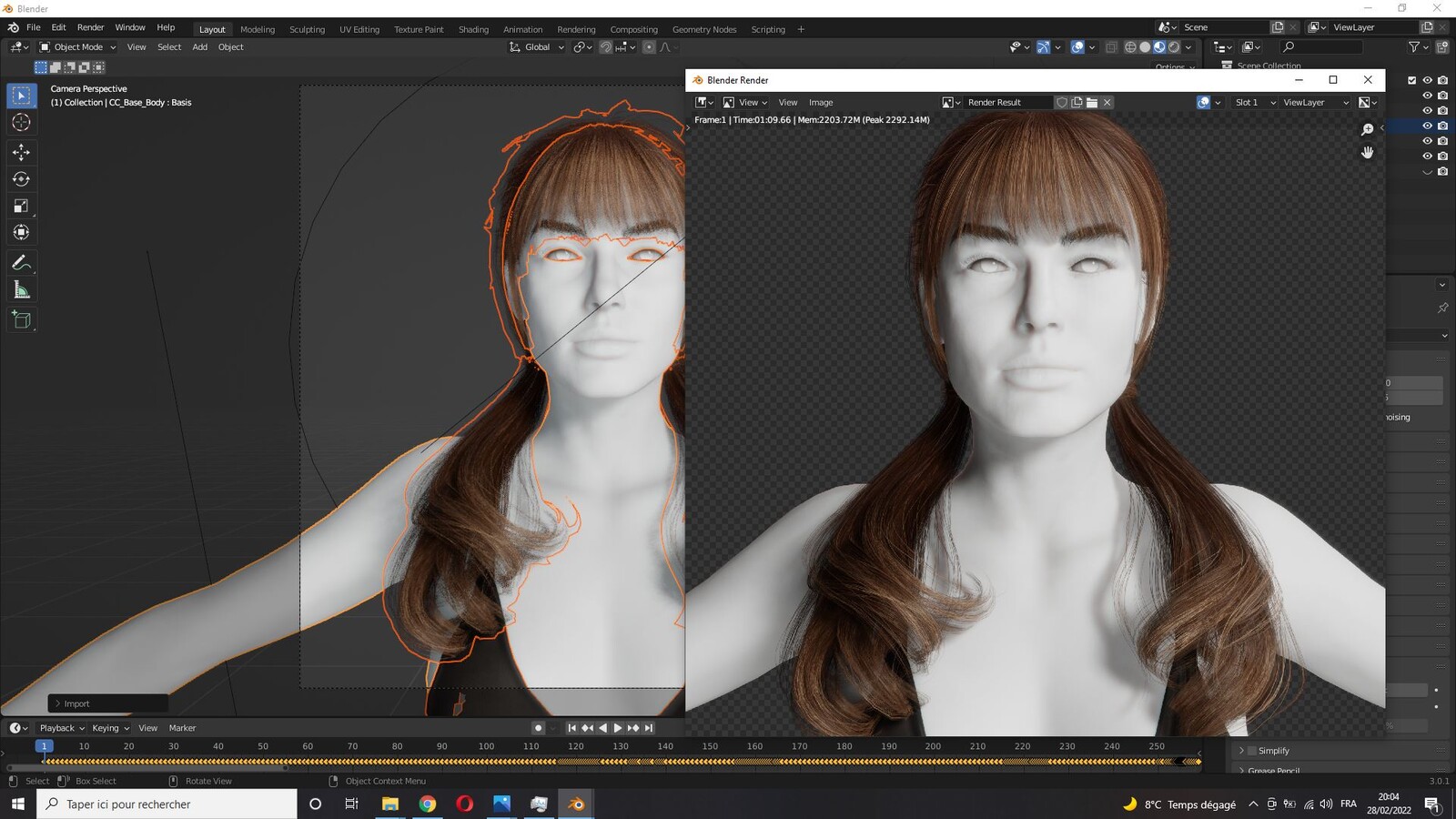Open Opera from the taskbar
1456x819 pixels.
pos(464,804)
